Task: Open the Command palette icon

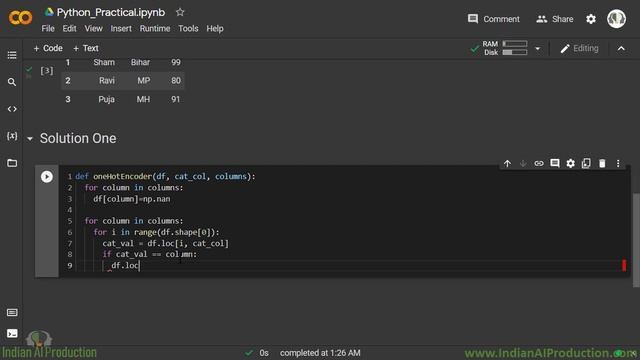Action: 12,313
